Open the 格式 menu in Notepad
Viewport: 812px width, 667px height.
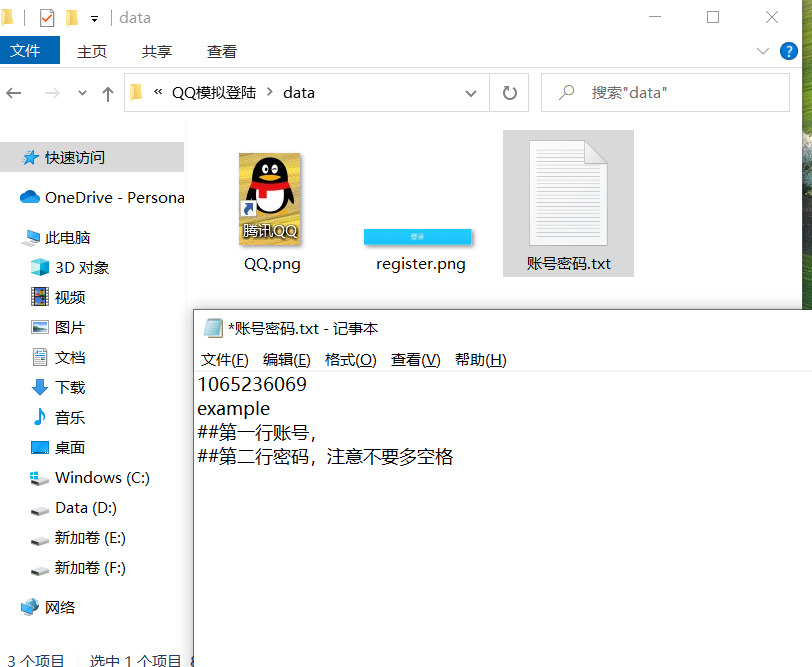point(352,359)
